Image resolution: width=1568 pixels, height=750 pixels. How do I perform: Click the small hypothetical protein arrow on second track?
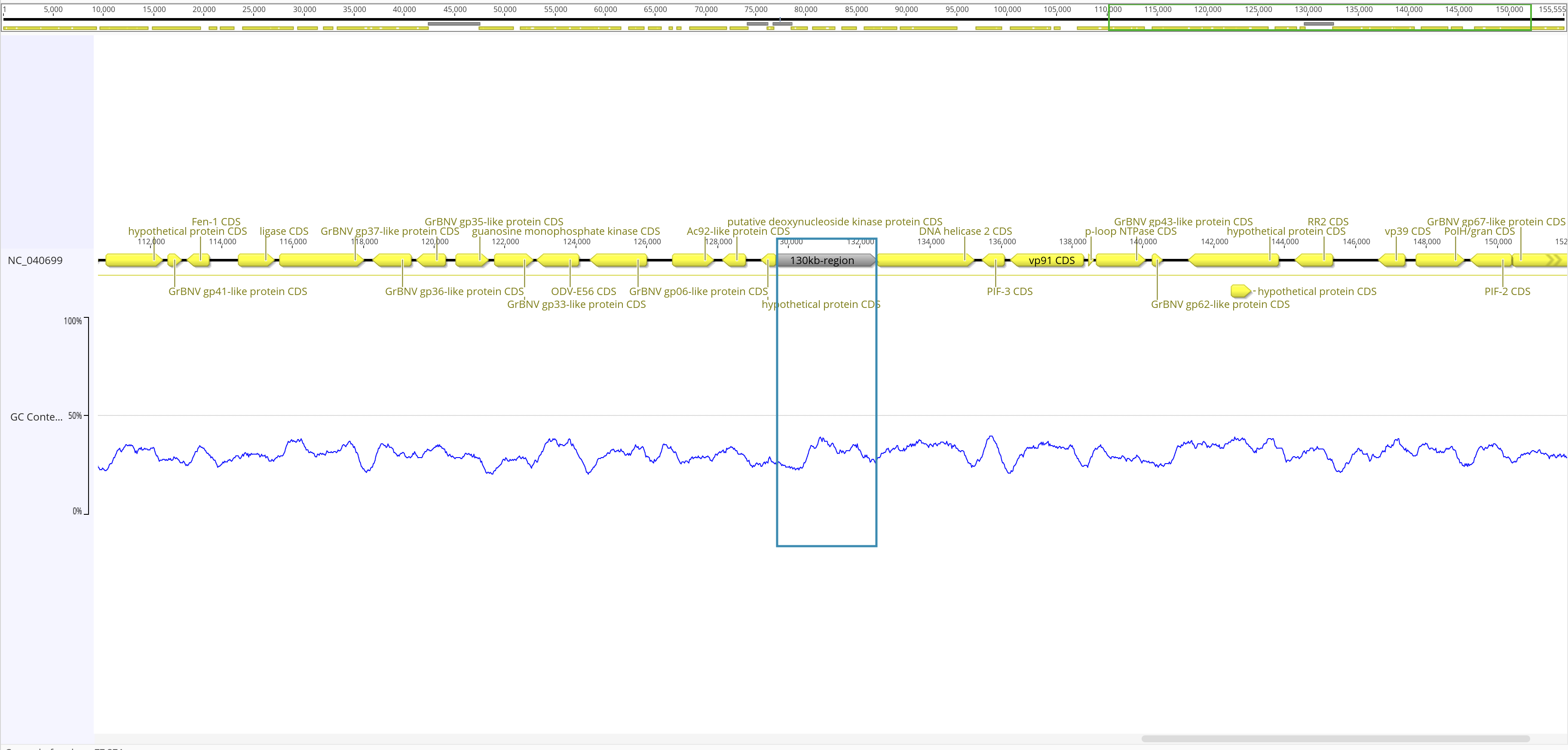point(1239,291)
